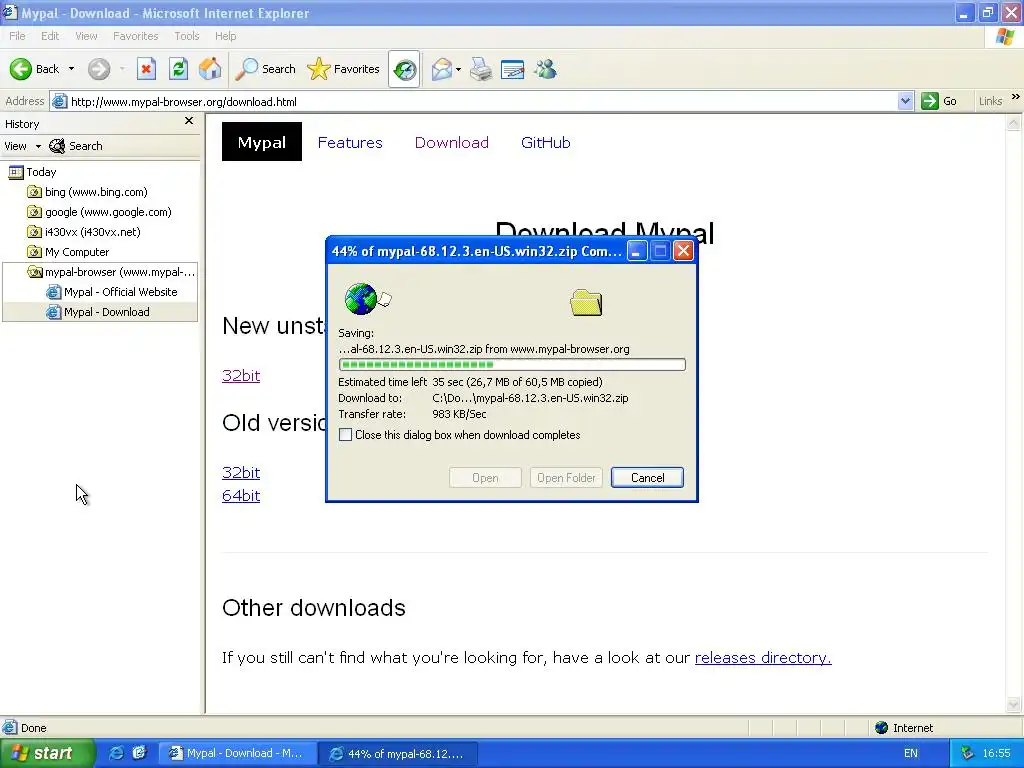
Task: Click the disabled Open Folder button
Action: [x=566, y=477]
